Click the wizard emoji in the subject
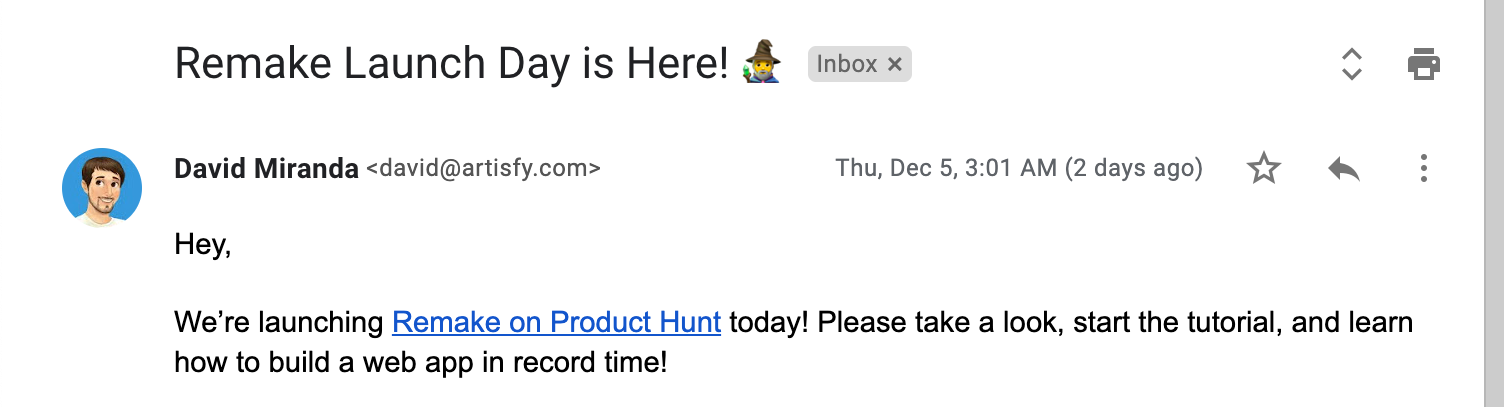This screenshot has height=407, width=1504. pyautogui.click(x=761, y=63)
